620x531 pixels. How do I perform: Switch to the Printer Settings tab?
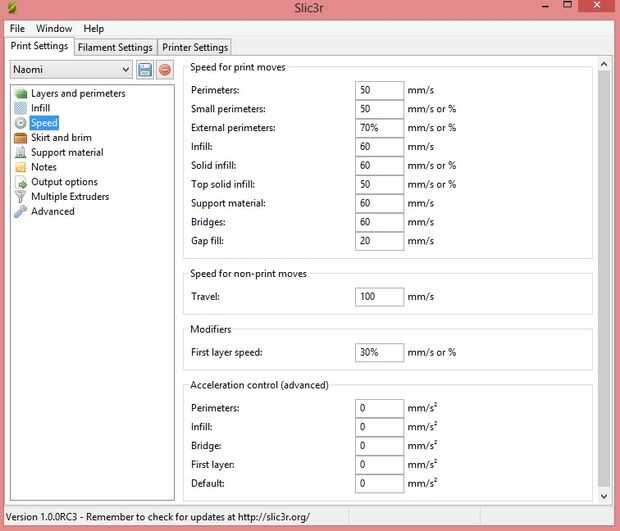click(195, 47)
